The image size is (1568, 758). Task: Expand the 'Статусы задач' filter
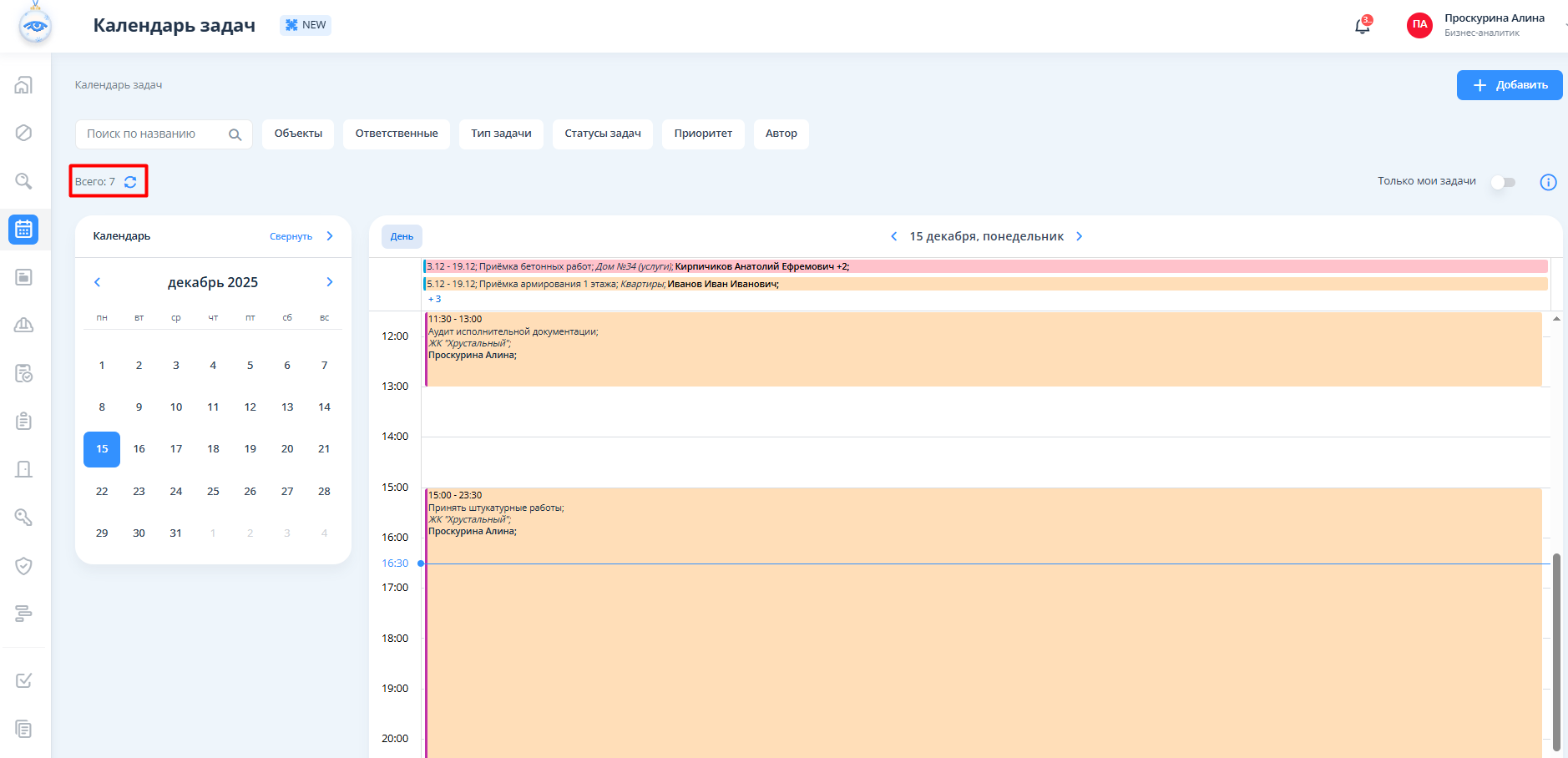pyautogui.click(x=602, y=134)
